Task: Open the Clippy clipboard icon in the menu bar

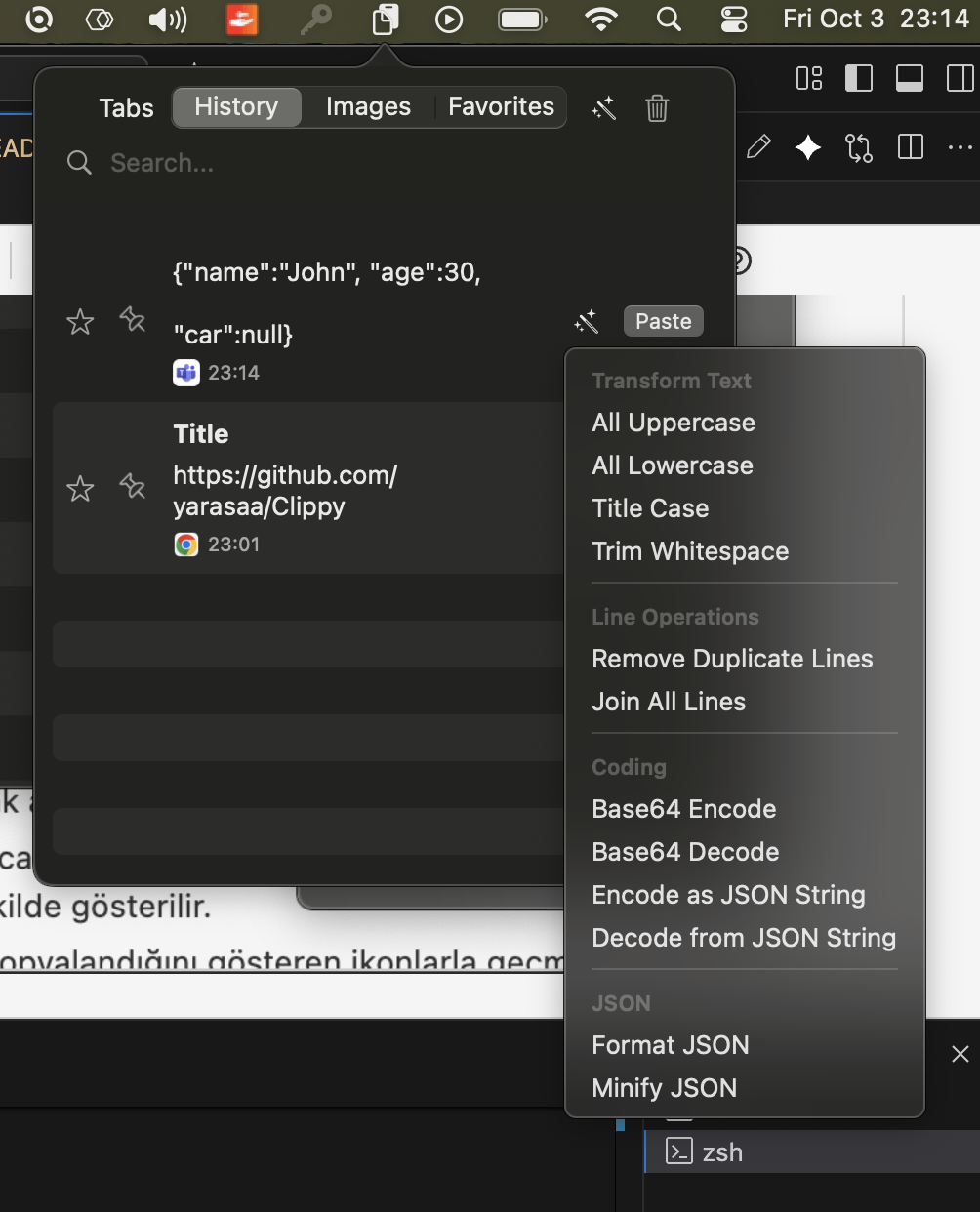Action: click(384, 19)
